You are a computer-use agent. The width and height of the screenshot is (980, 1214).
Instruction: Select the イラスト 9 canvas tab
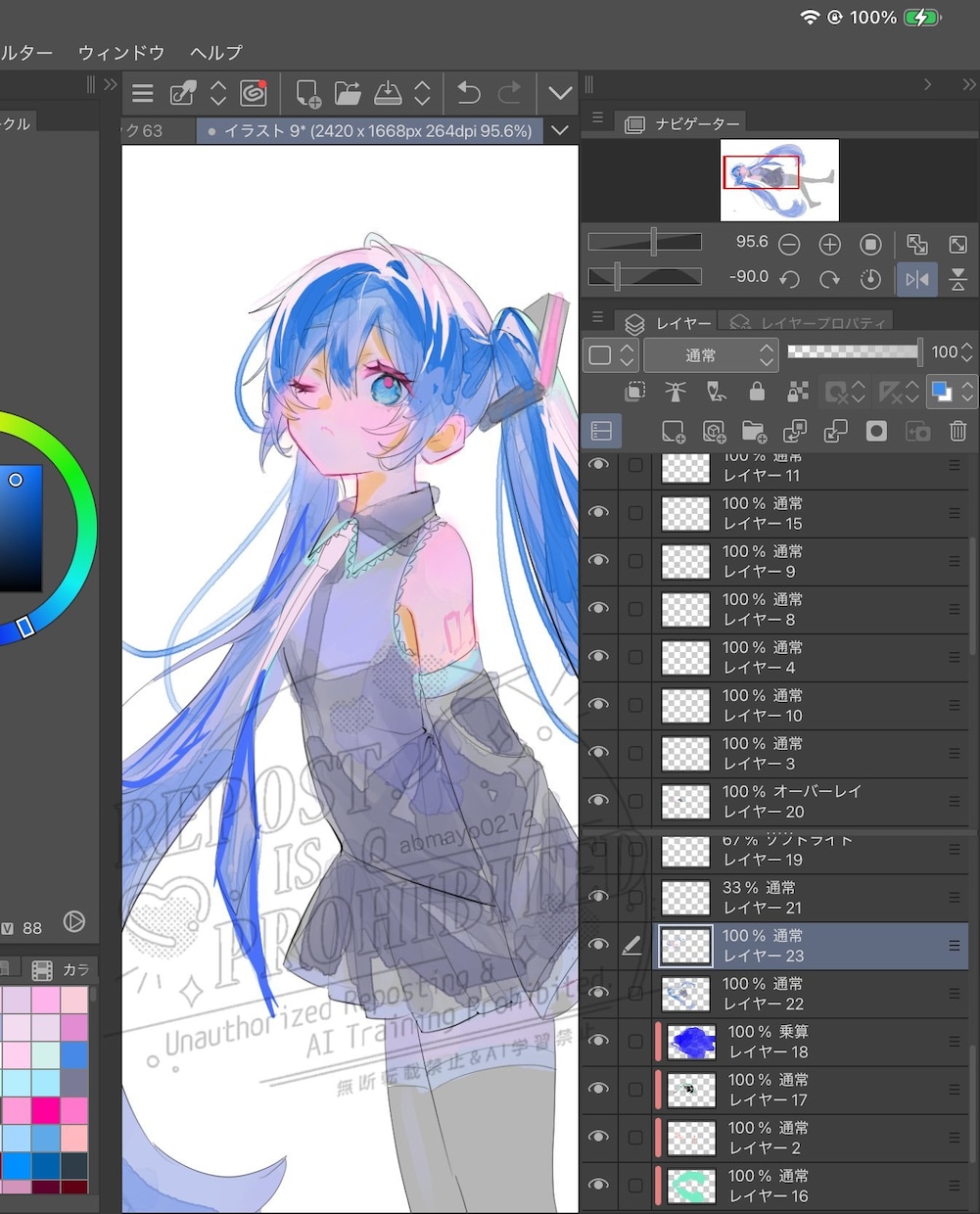(369, 130)
